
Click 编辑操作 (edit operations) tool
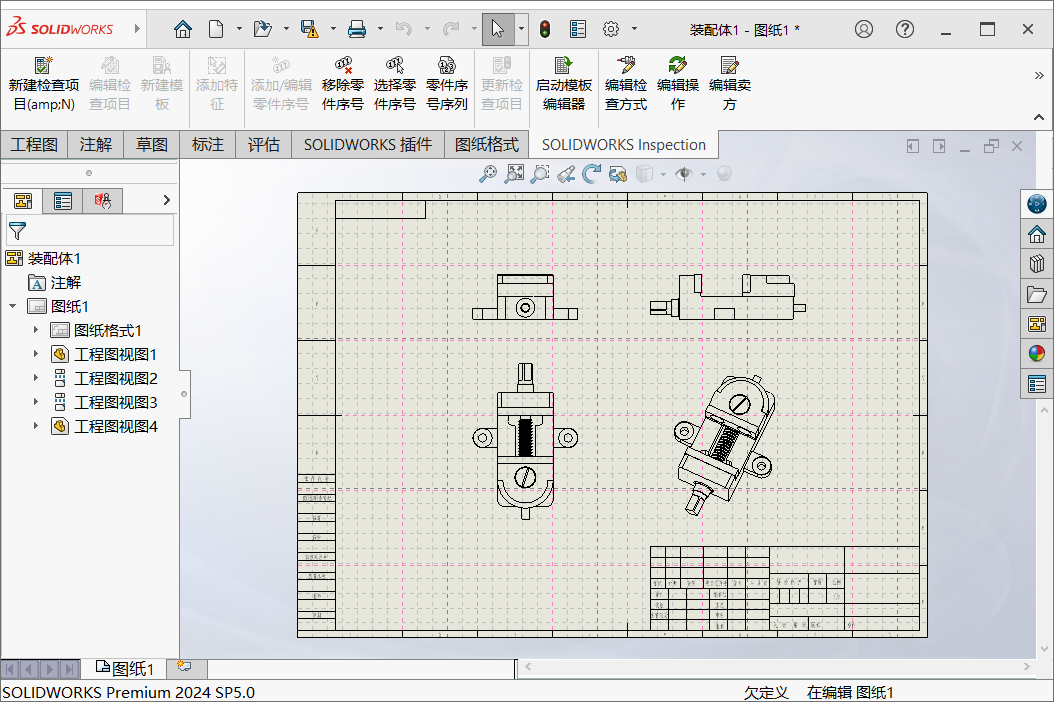(x=678, y=85)
